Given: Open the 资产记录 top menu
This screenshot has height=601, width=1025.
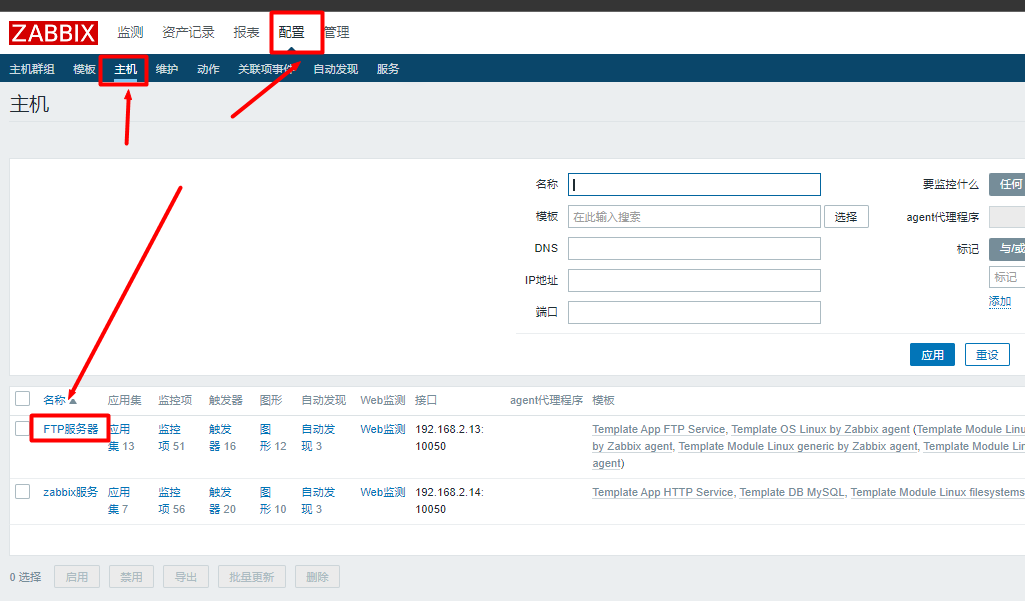Looking at the screenshot, I should pos(188,32).
